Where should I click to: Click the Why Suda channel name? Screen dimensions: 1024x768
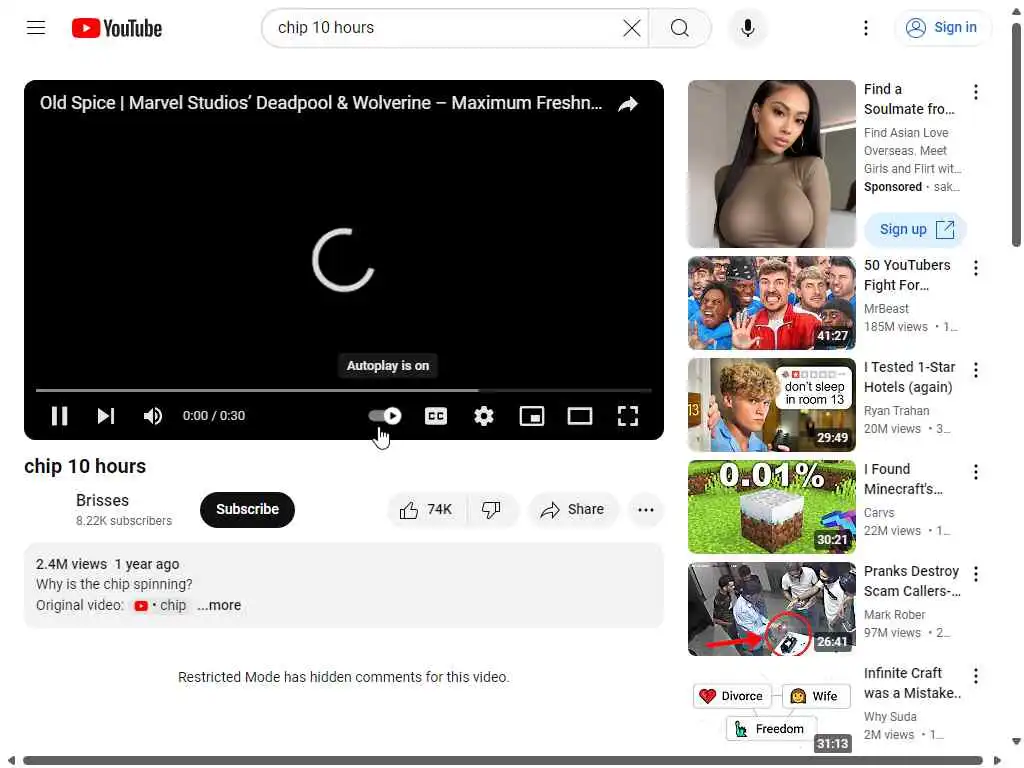[890, 716]
